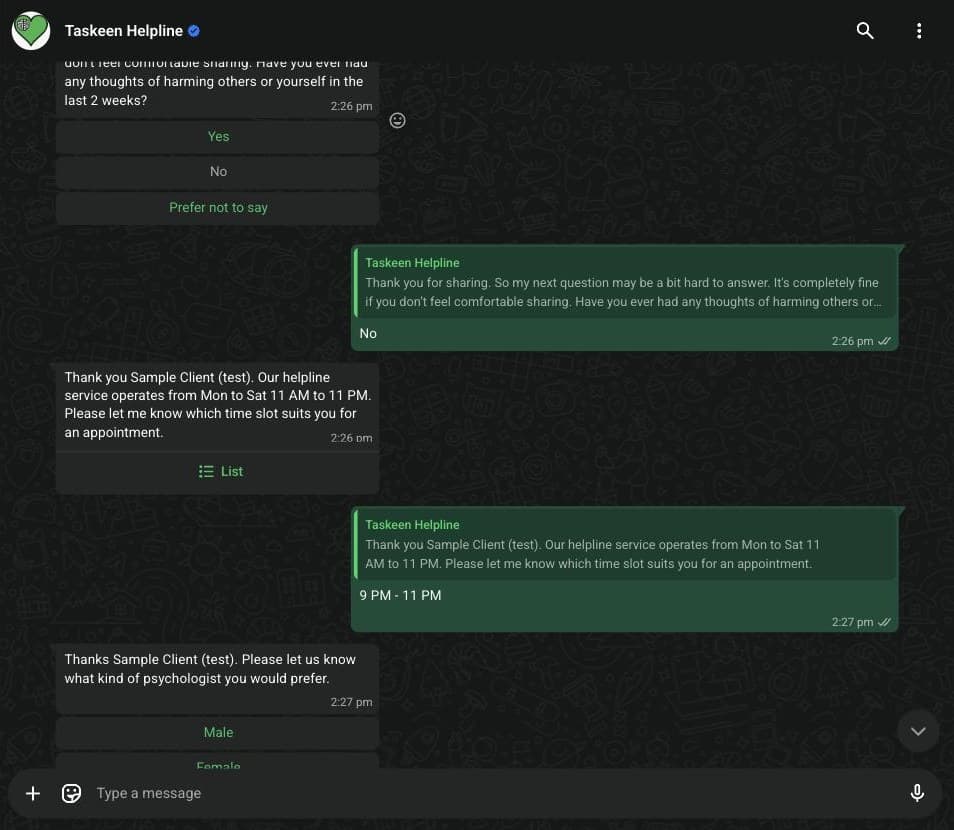React with the emoji smiley icon
The image size is (954, 830).
(x=397, y=120)
